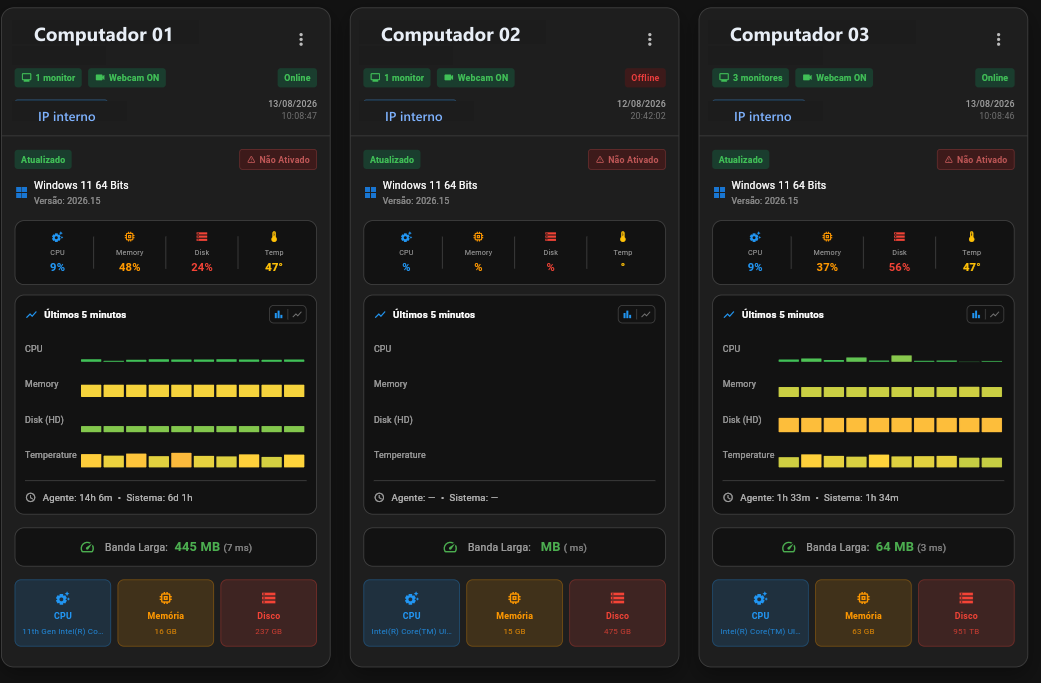Open the Memória 16 GB card
This screenshot has width=1041, height=683.
click(165, 613)
